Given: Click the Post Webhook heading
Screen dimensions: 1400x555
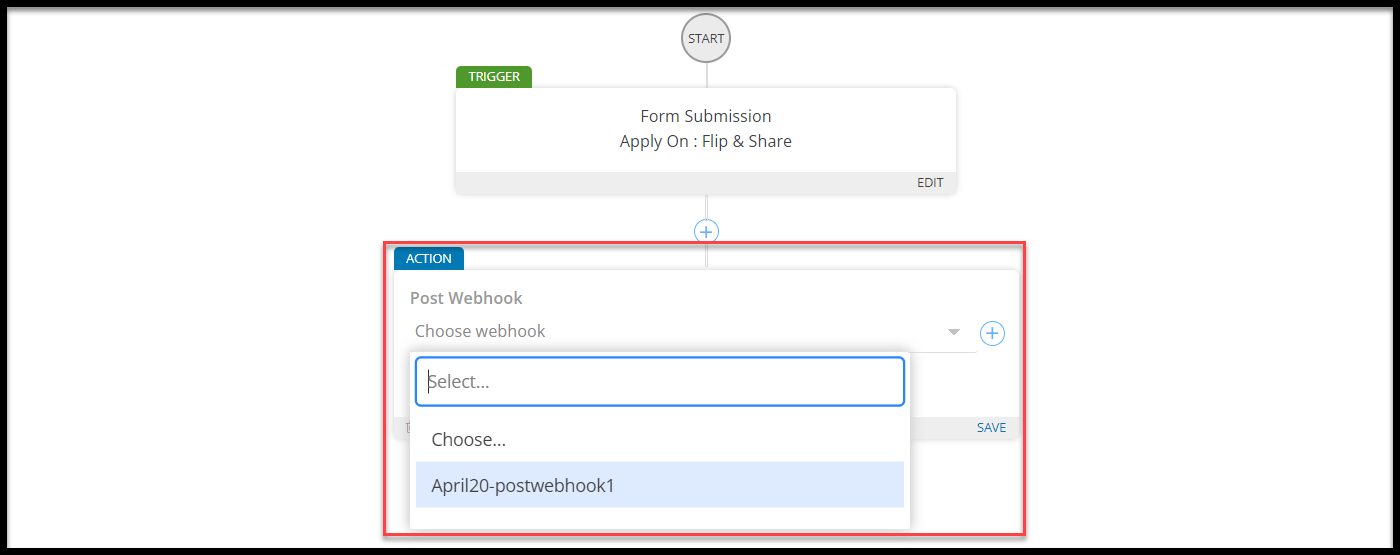Looking at the screenshot, I should (x=466, y=298).
